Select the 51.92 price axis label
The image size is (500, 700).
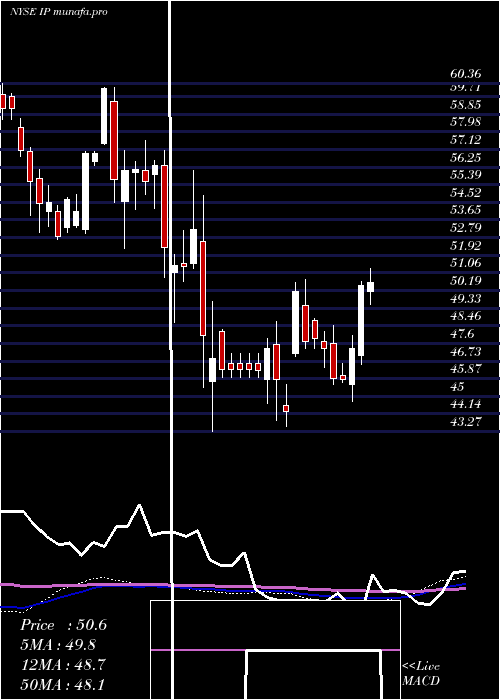[465, 246]
